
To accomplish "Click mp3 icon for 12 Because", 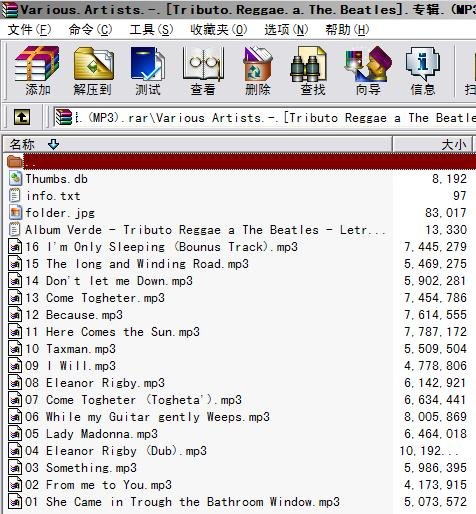I will coord(15,315).
